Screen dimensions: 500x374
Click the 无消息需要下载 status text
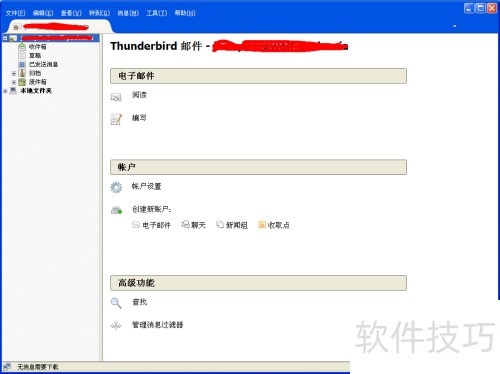pos(38,367)
